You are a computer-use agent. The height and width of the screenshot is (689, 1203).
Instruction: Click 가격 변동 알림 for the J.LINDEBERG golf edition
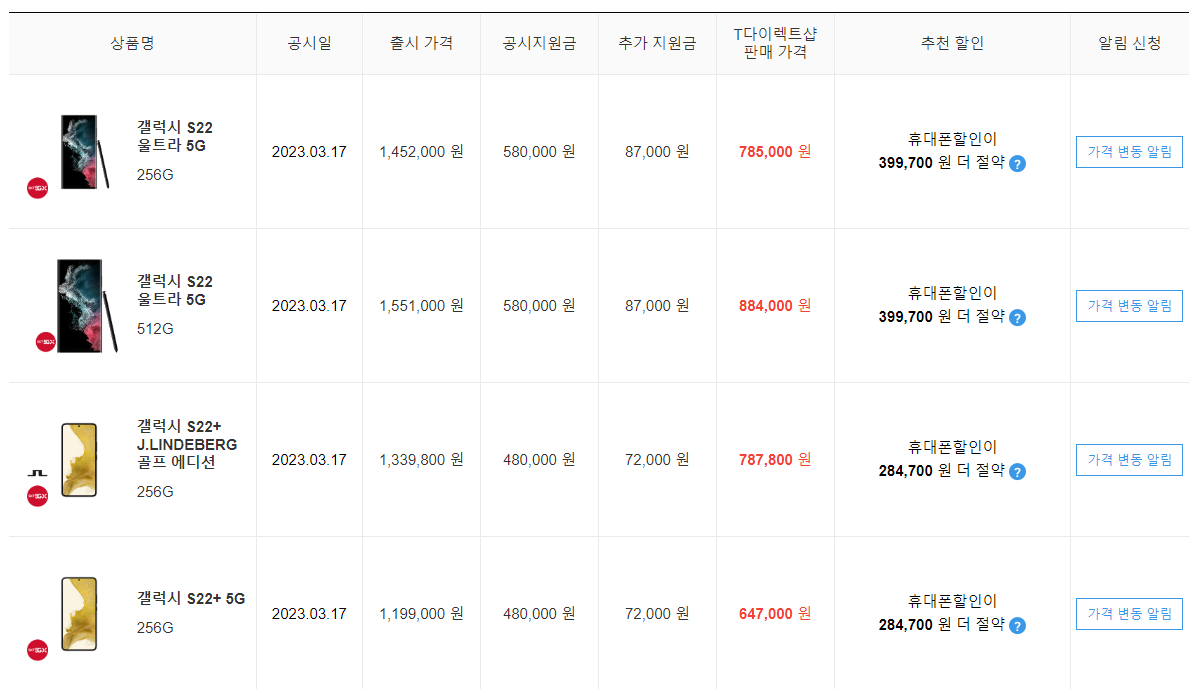(1128, 460)
